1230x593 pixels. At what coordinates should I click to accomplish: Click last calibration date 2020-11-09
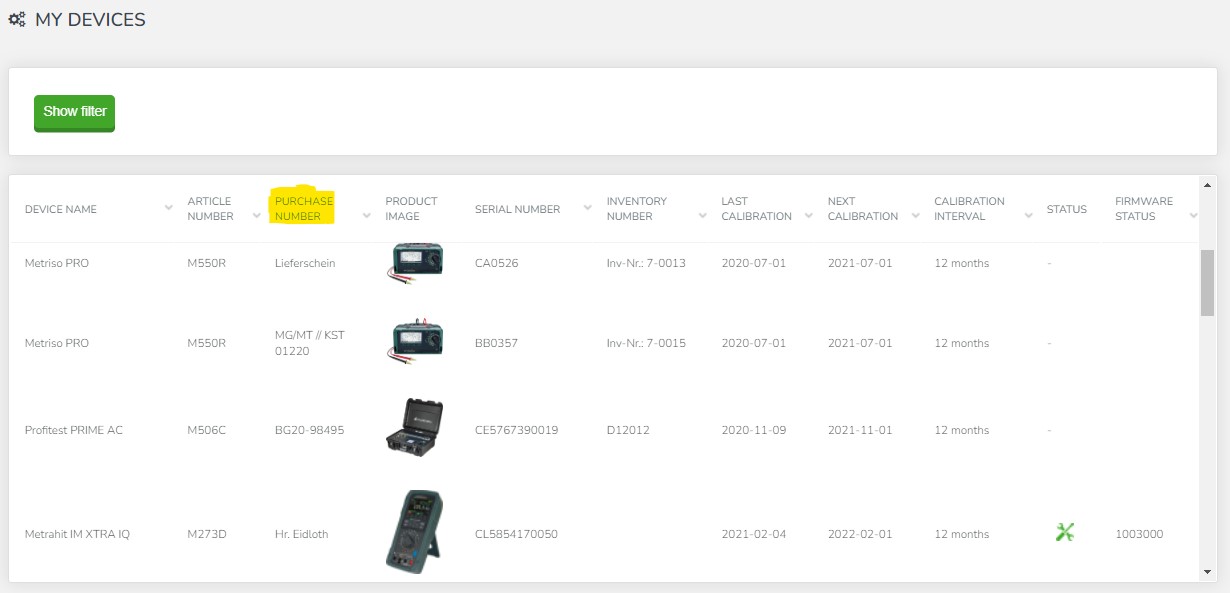pos(754,430)
